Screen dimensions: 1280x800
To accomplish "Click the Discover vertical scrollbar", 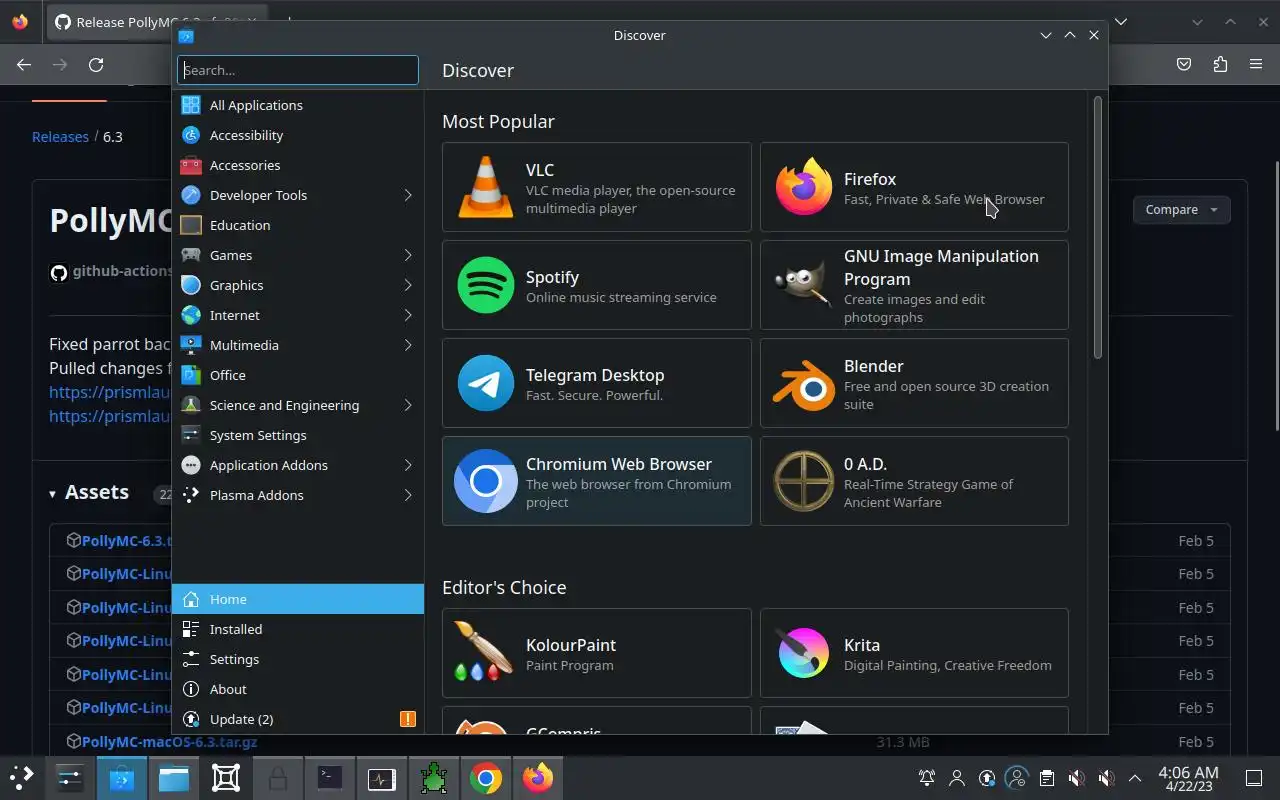I will click(1097, 227).
